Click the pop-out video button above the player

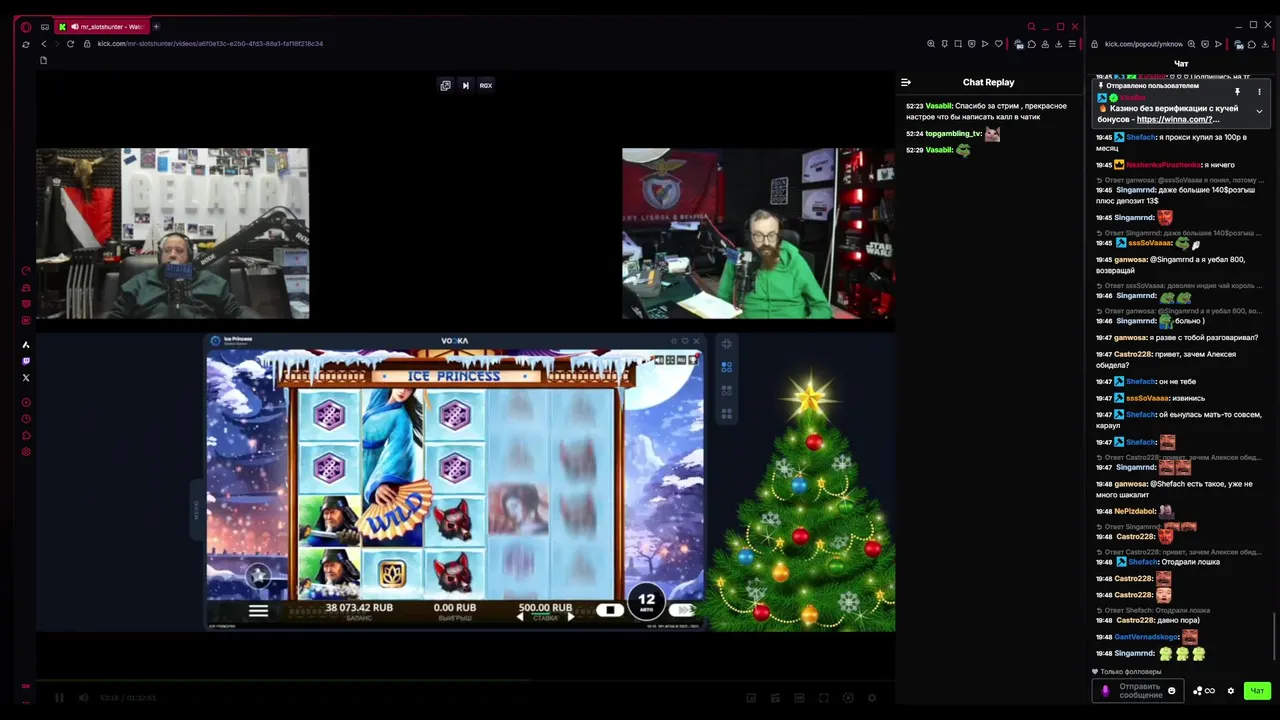(x=445, y=85)
